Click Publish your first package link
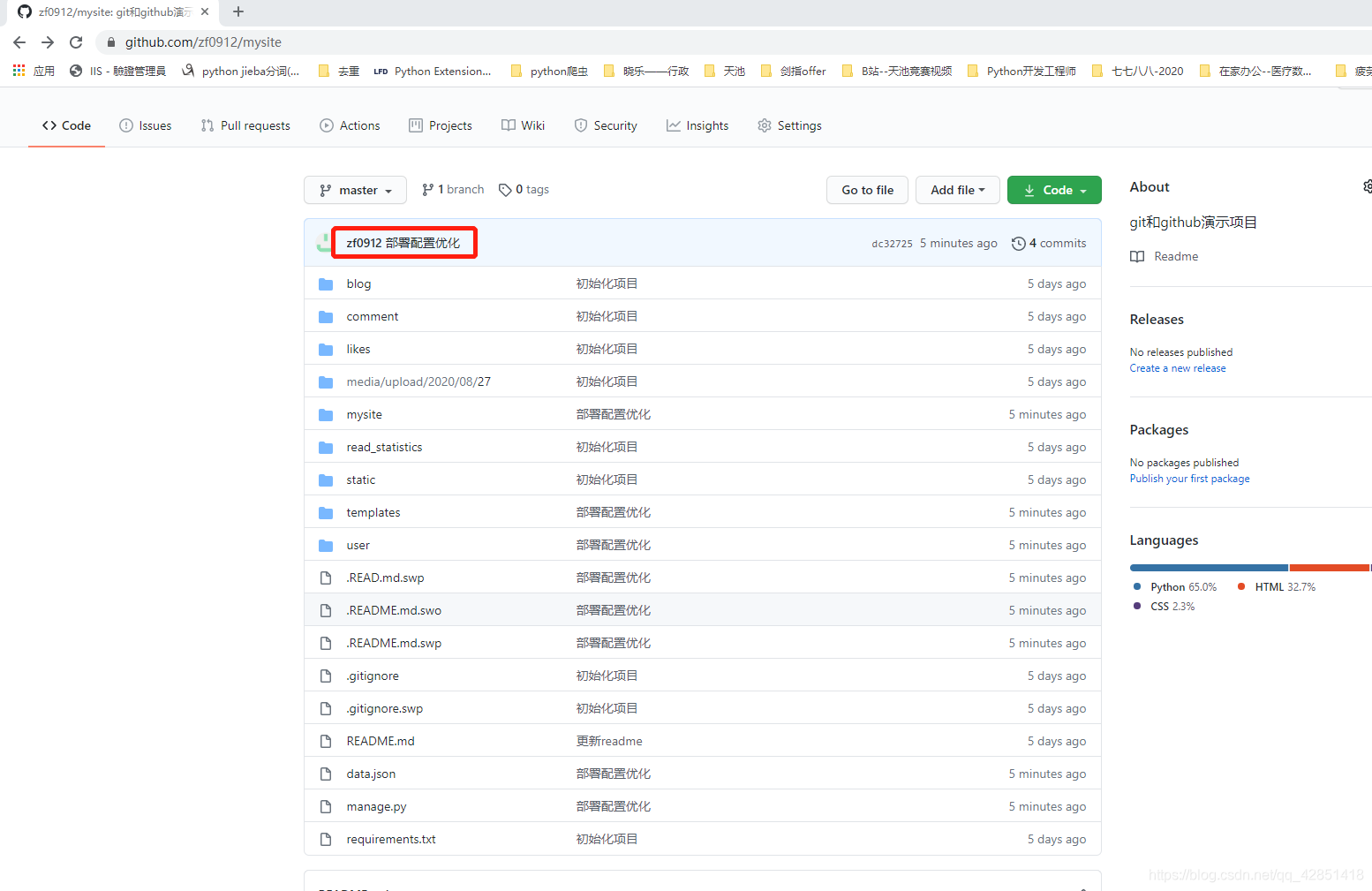The width and height of the screenshot is (1372, 891). [1189, 479]
